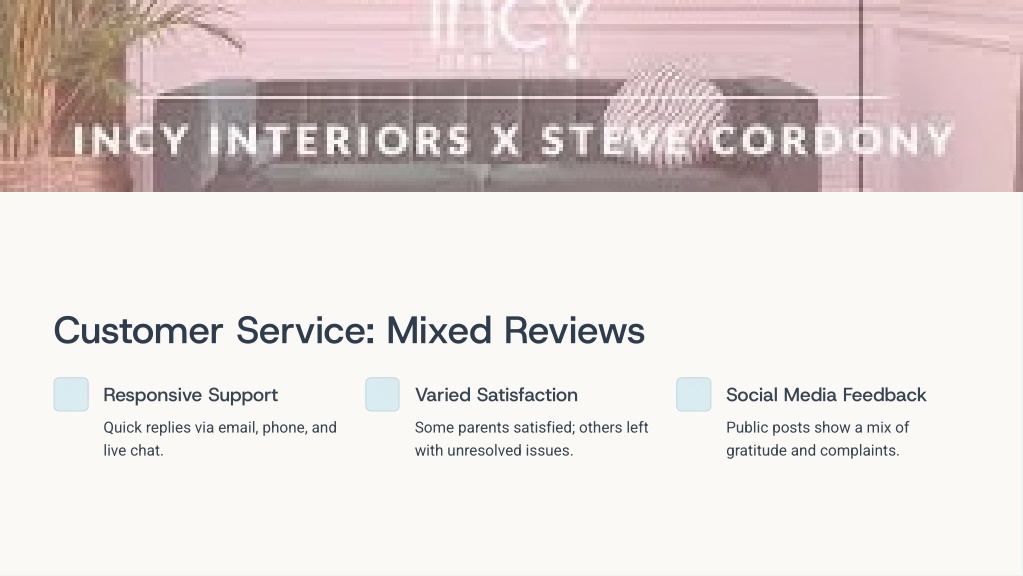Click 'INCY INTERIORS' in the banner title
The width and height of the screenshot is (1023, 576).
click(x=271, y=140)
